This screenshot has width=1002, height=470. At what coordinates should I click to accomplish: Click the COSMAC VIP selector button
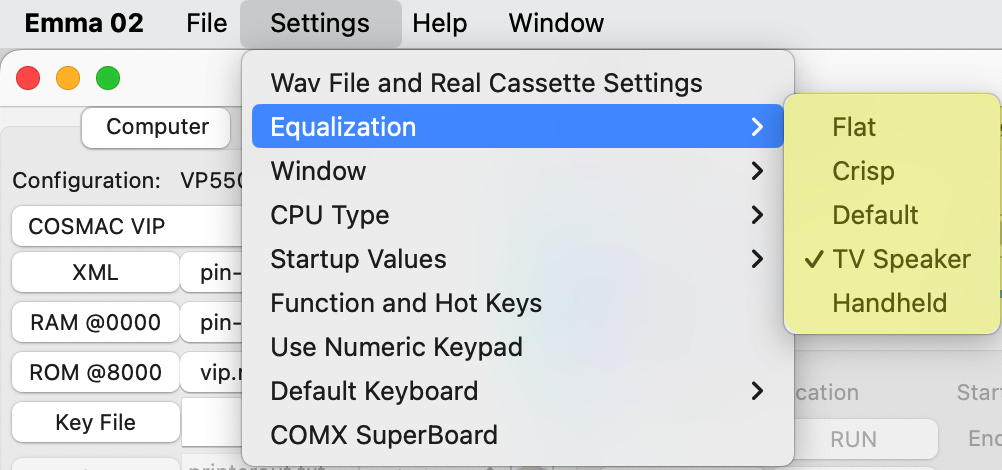96,227
